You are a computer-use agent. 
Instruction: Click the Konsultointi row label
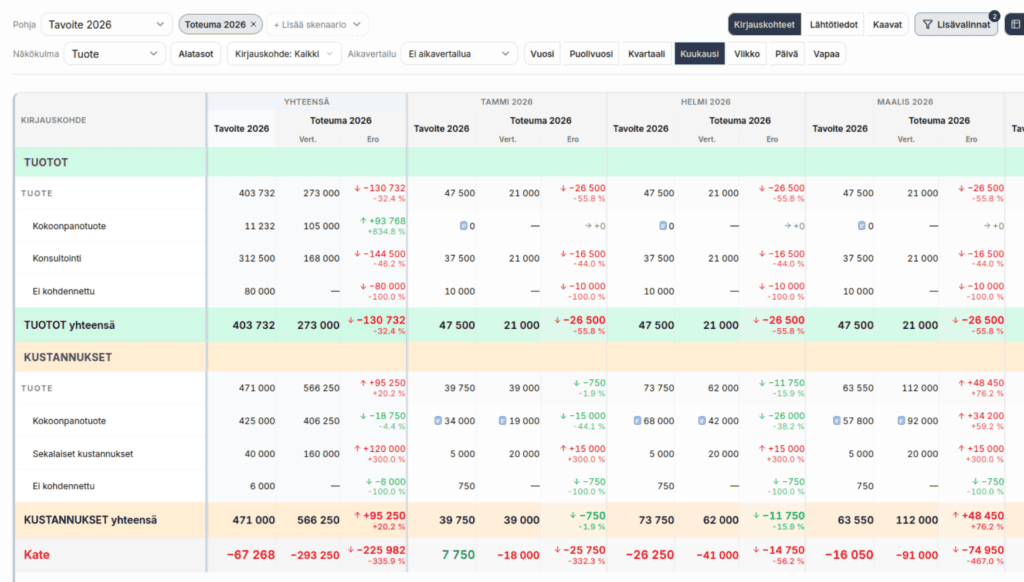(57, 258)
